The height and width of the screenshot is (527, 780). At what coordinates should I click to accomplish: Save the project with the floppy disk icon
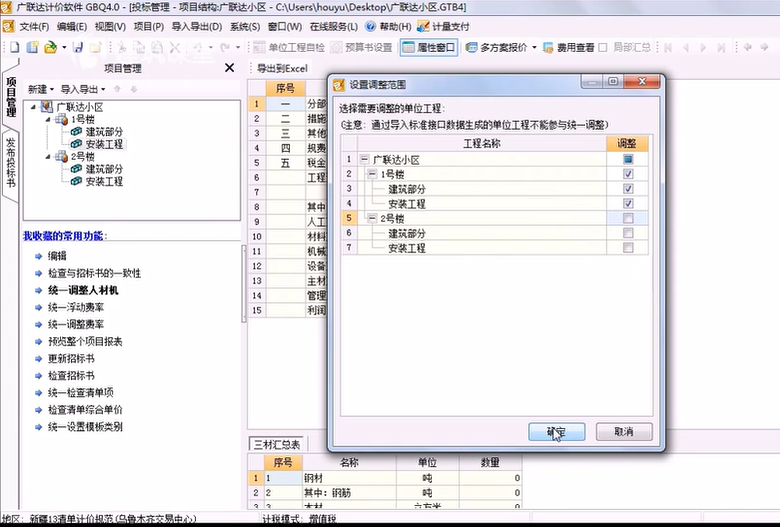(77, 47)
